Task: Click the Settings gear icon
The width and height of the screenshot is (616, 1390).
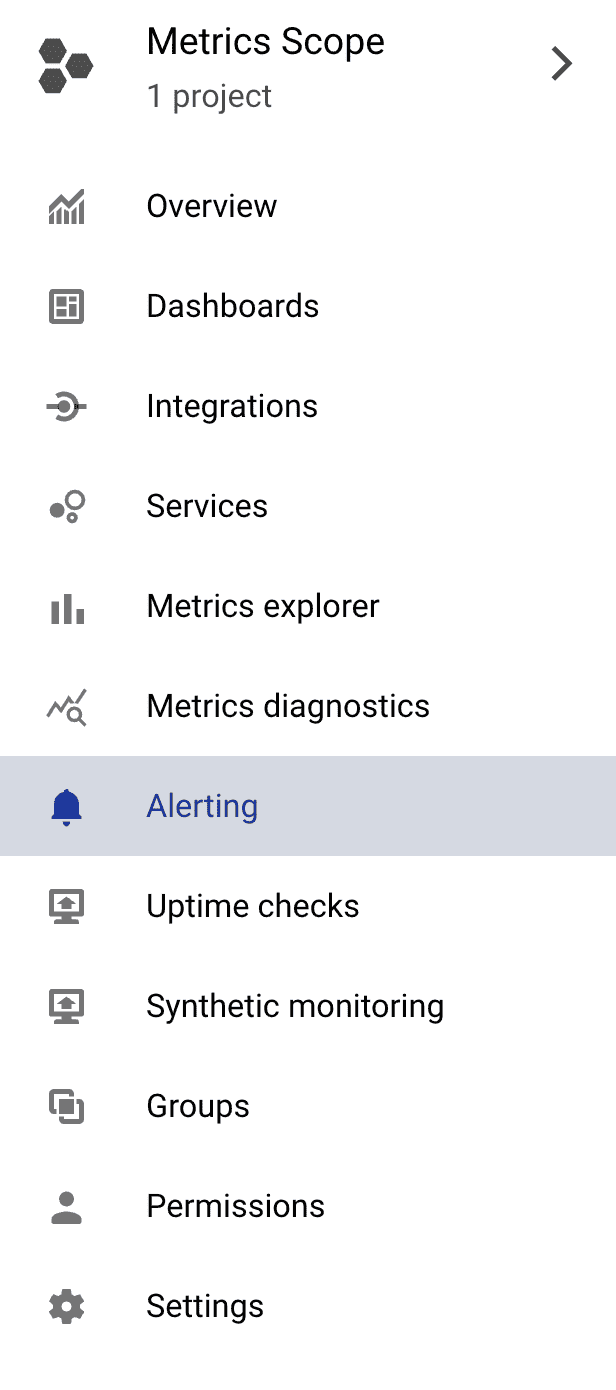Action: coord(65,1306)
